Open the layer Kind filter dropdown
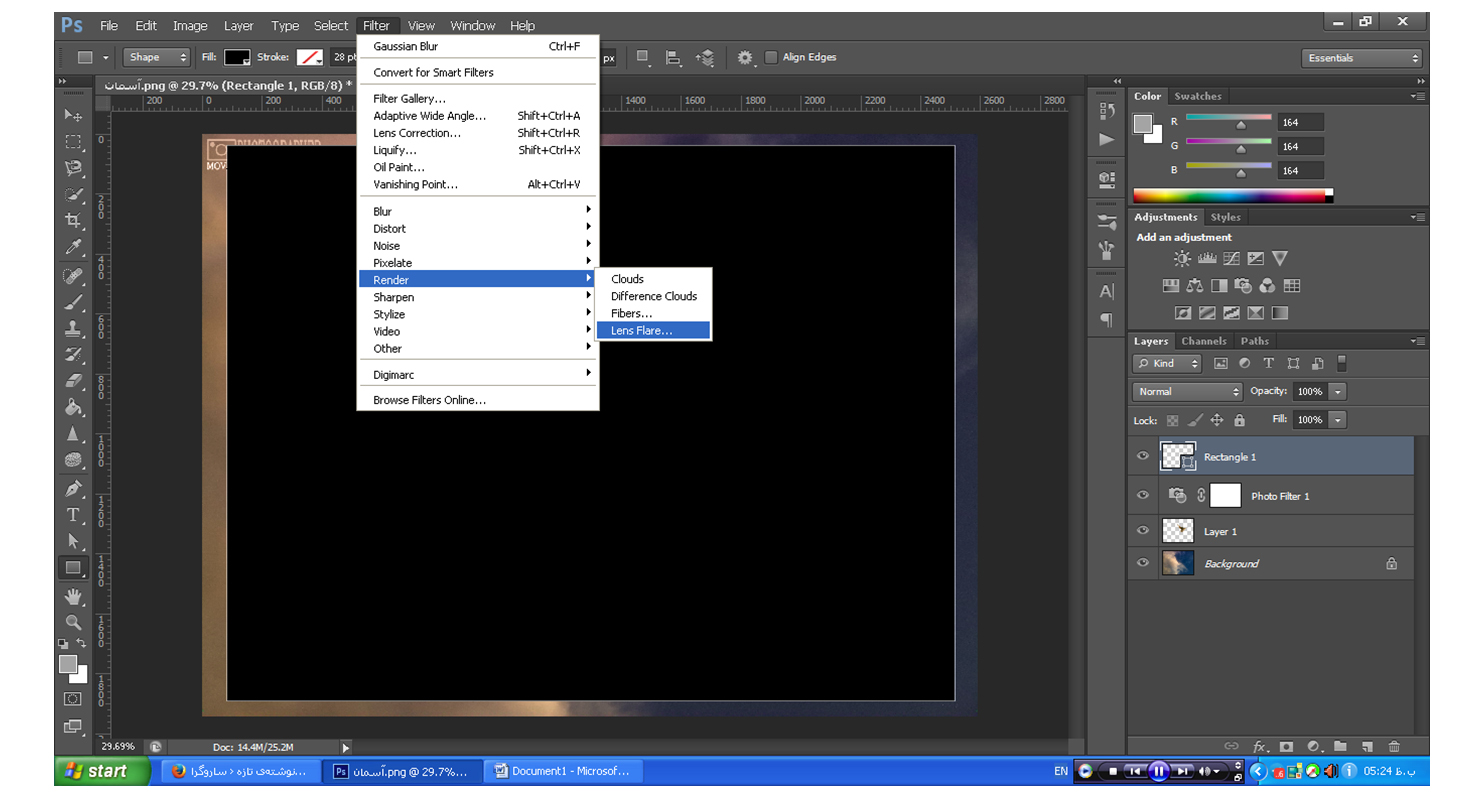The width and height of the screenshot is (1482, 799). 1167,363
